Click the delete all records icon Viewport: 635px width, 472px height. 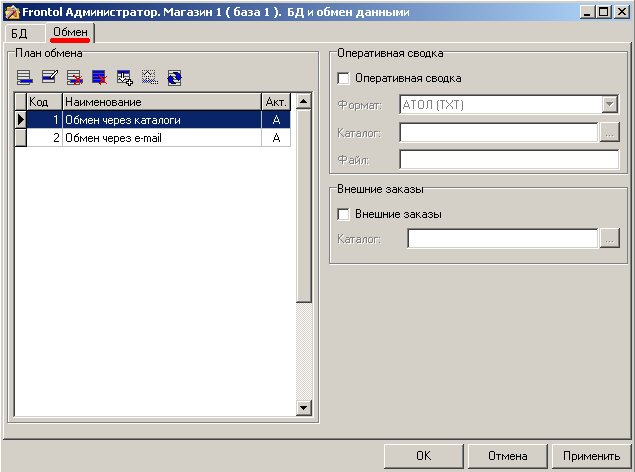pyautogui.click(x=100, y=77)
